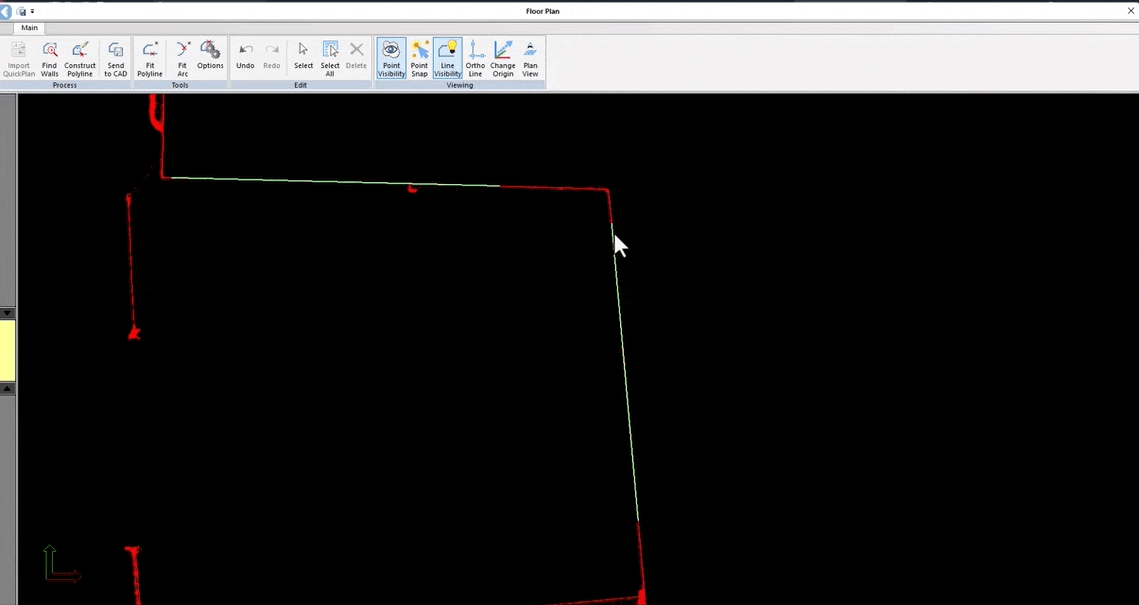Choose the Fit Arc tool
This screenshot has width=1139, height=605.
(182, 58)
